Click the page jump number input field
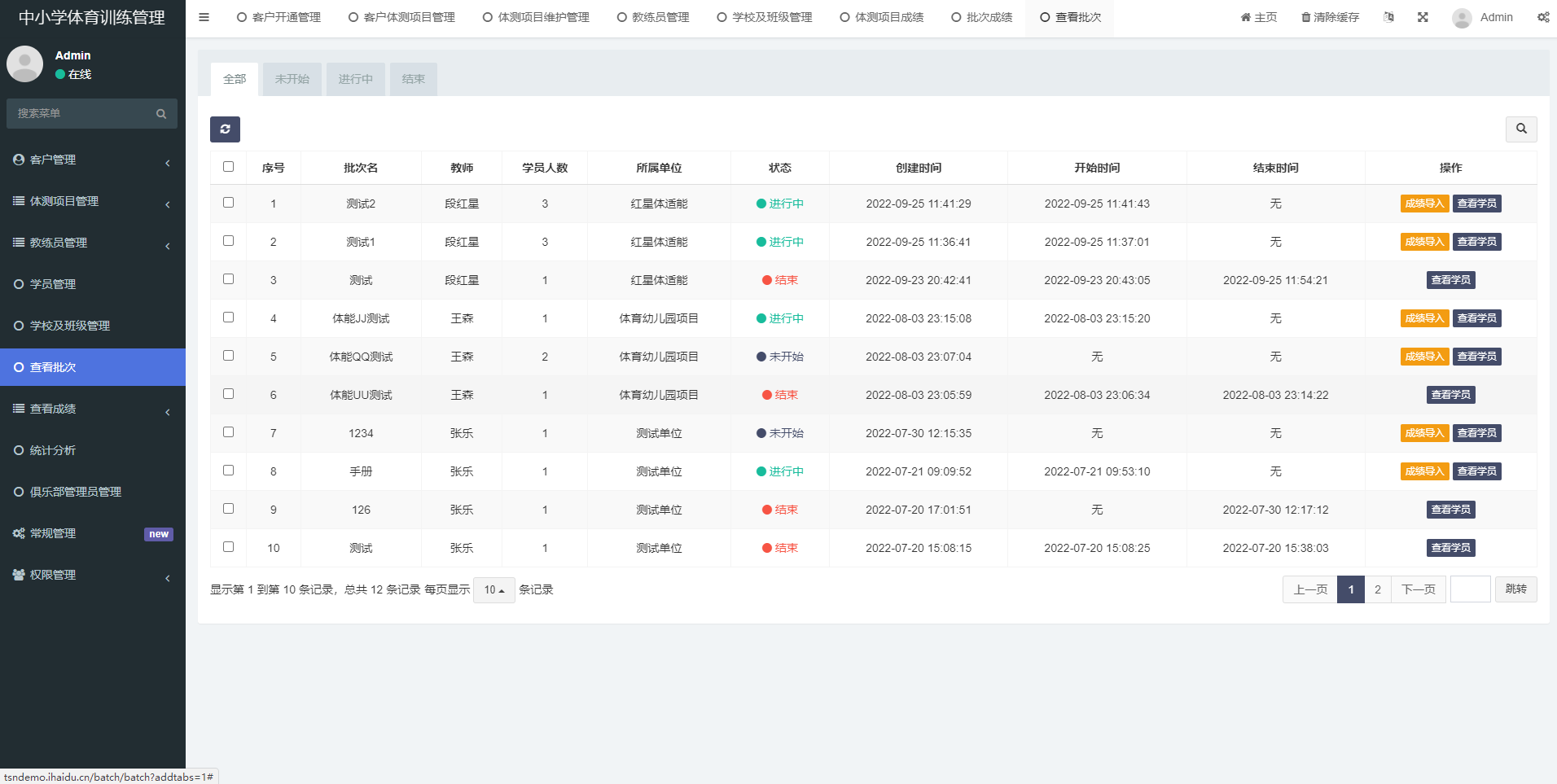The height and width of the screenshot is (784, 1557). tap(1470, 589)
